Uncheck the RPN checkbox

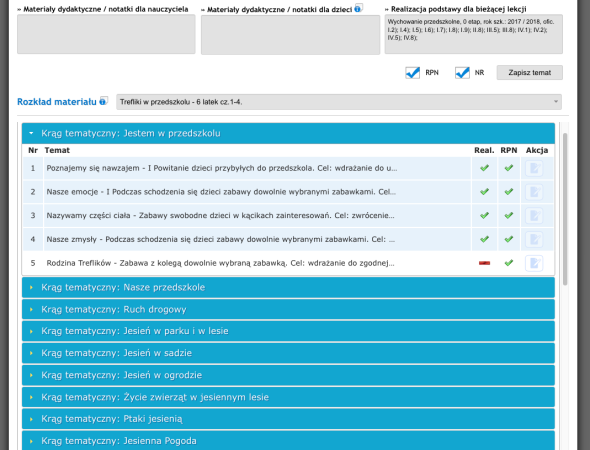[x=413, y=73]
